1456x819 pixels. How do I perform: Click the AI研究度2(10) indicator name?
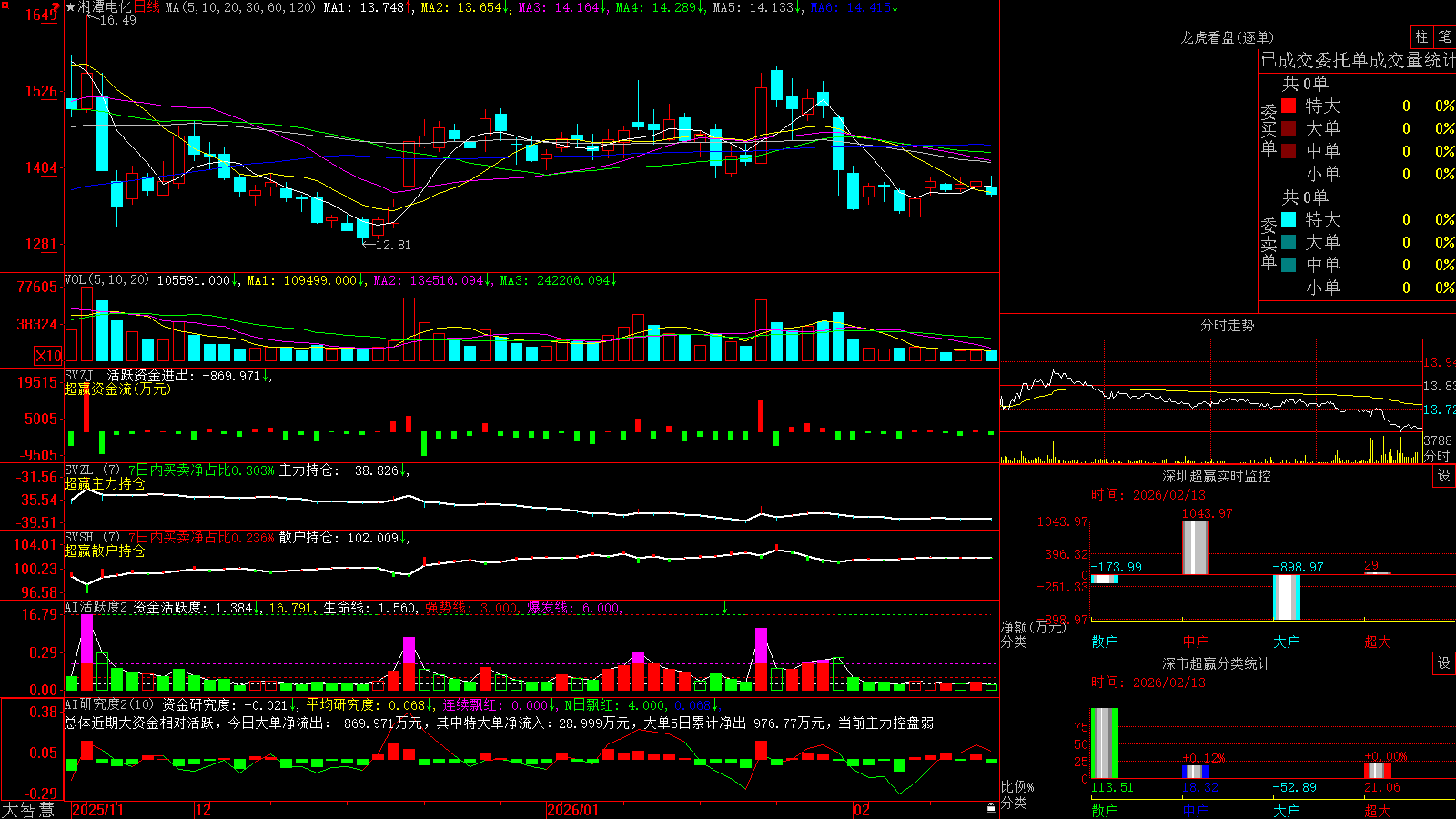(109, 704)
